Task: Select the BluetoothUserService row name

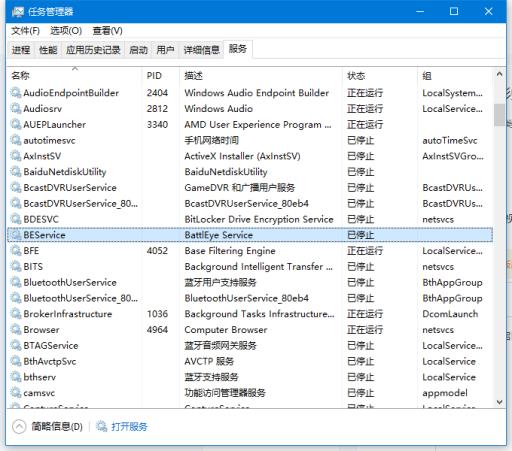Action: (x=70, y=282)
